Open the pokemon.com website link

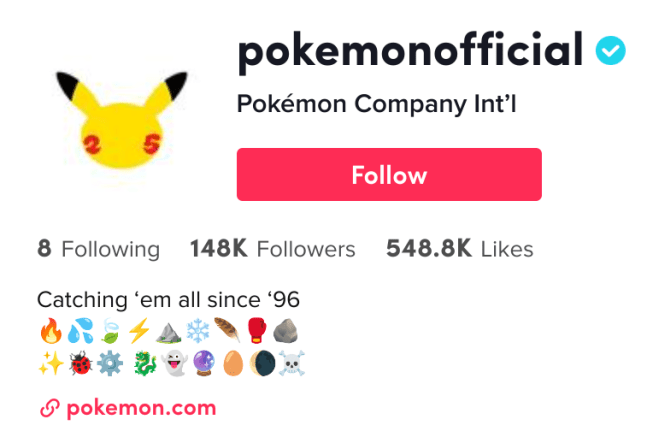(x=140, y=407)
